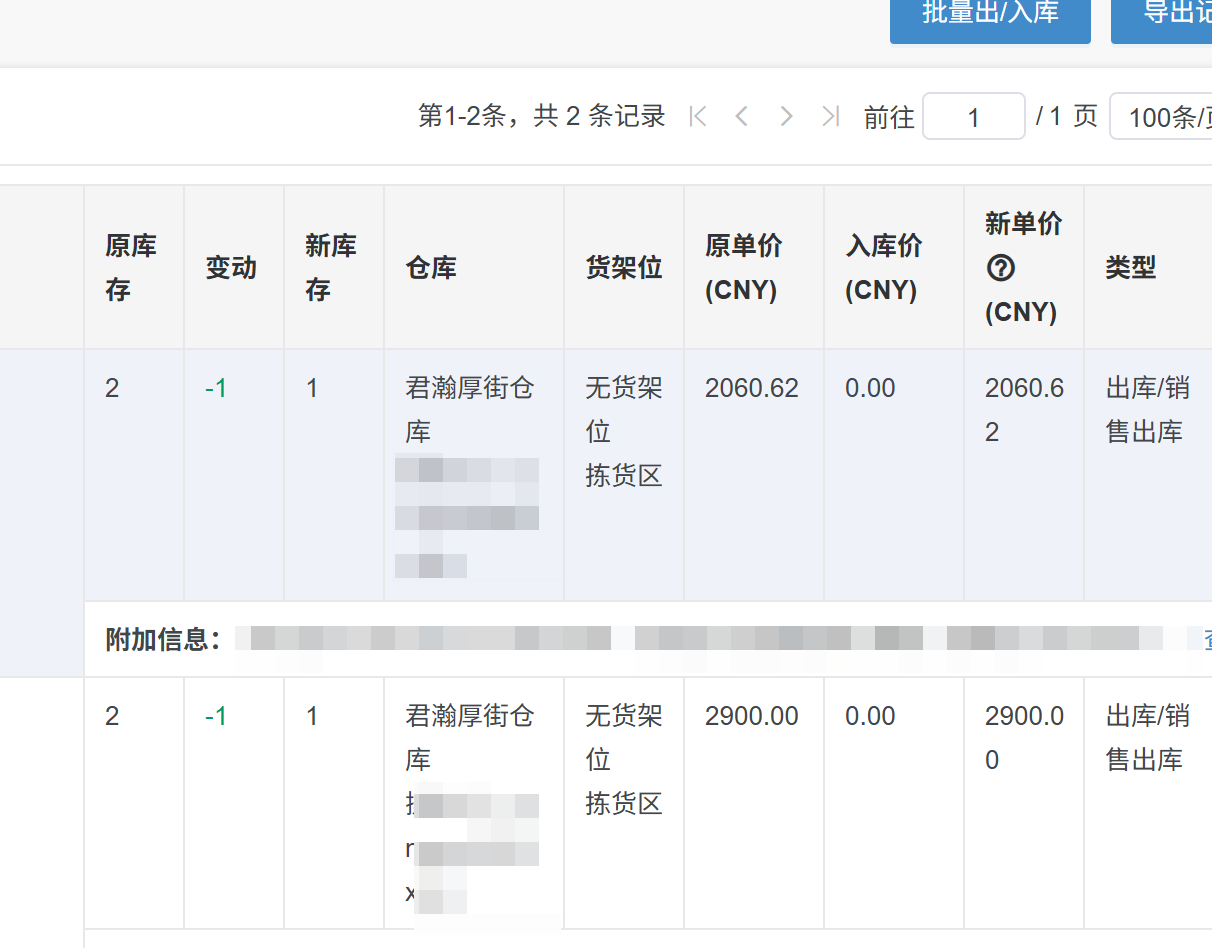This screenshot has height=948, width=1212.
Task: Click the 货架位 column header
Action: (623, 268)
